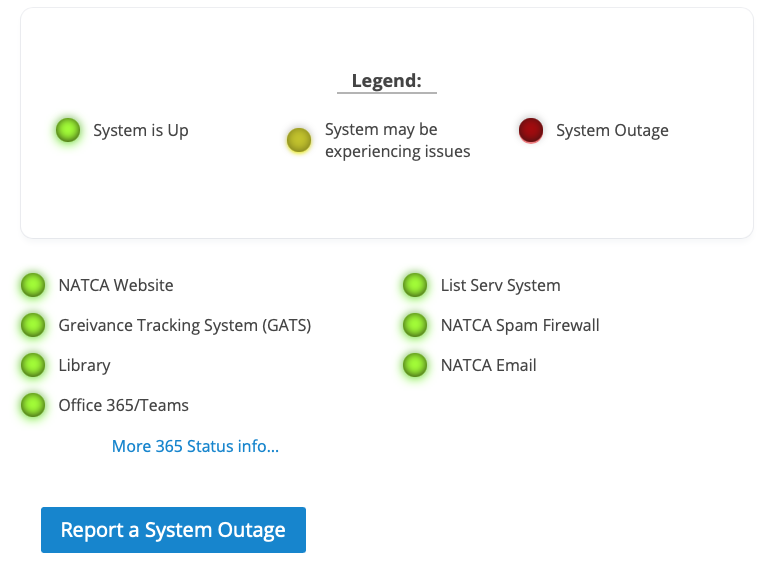Click the Office 365/Teams green status light
Viewport: 772px width, 569px height.
pyautogui.click(x=33, y=405)
